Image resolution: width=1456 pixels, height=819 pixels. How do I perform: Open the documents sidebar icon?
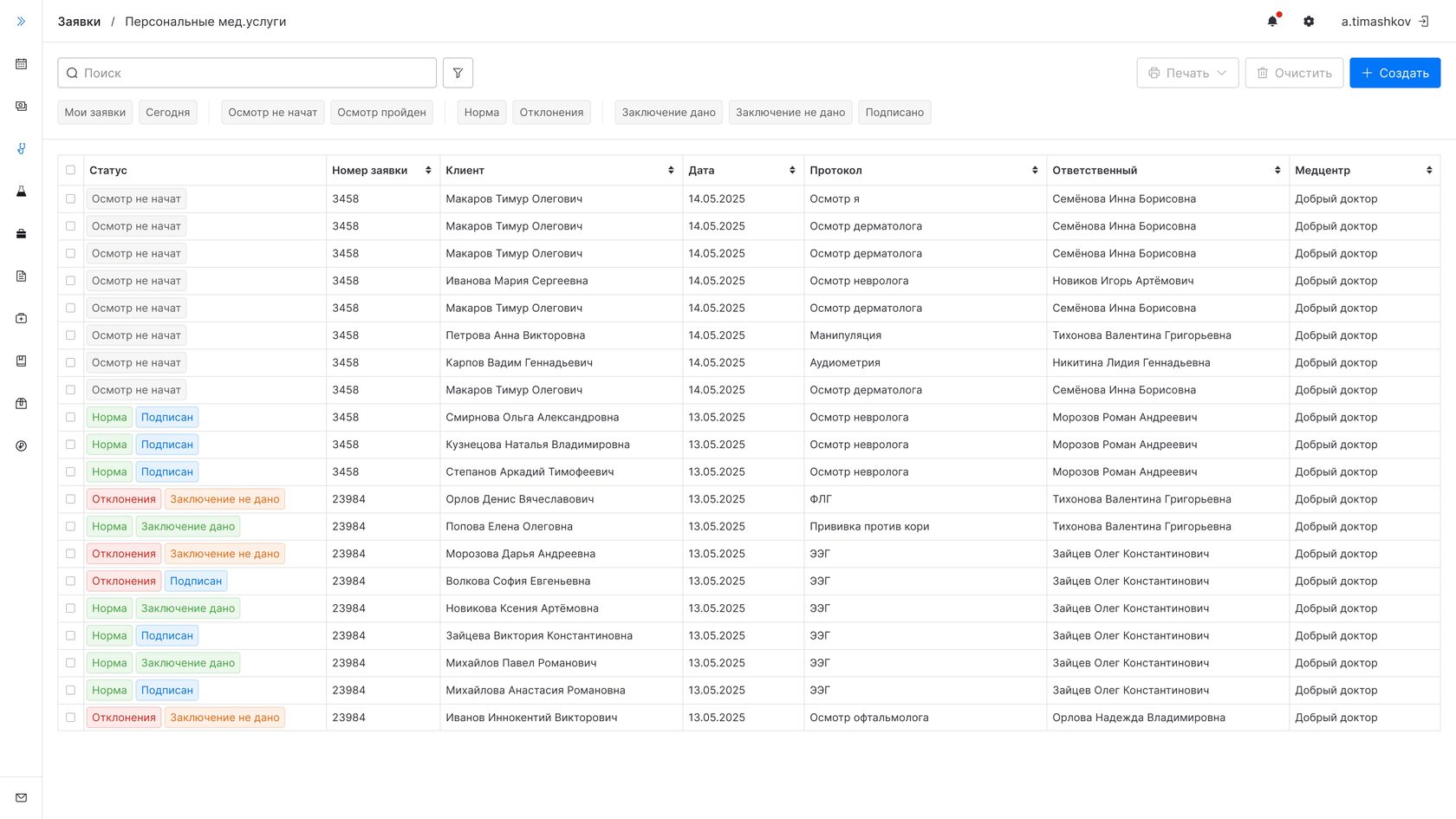(x=21, y=276)
